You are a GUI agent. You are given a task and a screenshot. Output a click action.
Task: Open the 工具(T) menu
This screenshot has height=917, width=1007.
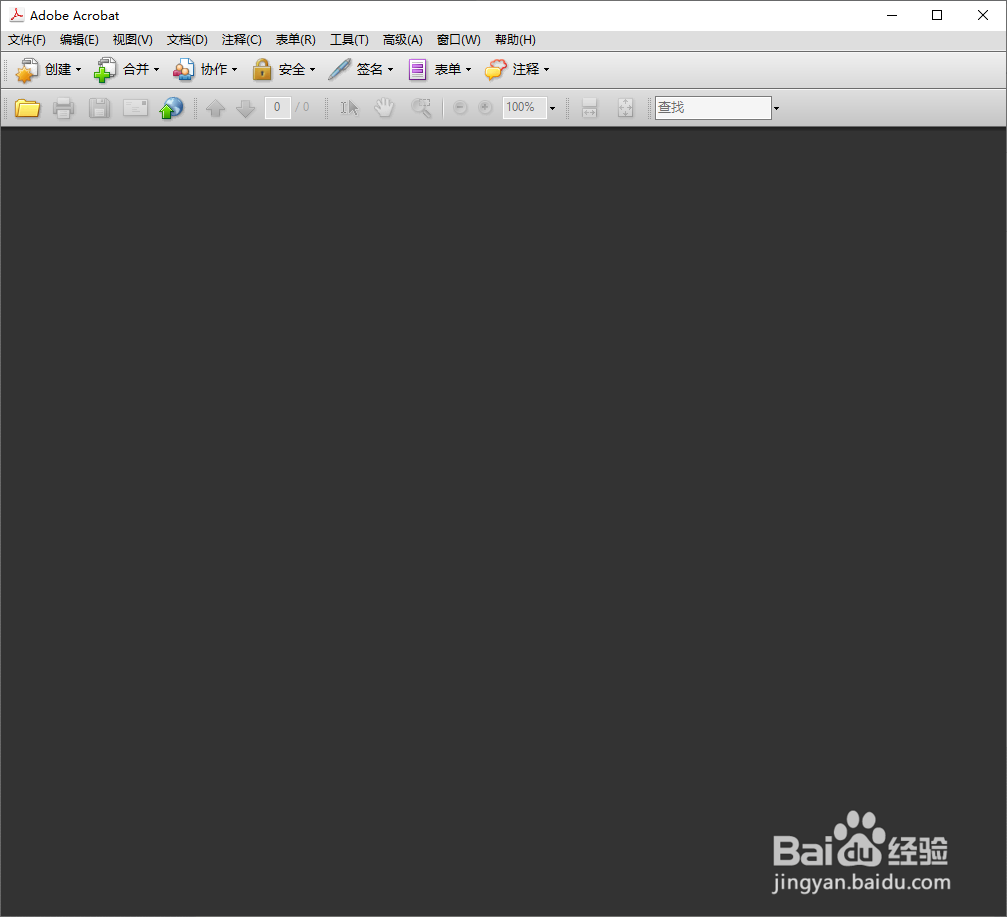[x=349, y=40]
